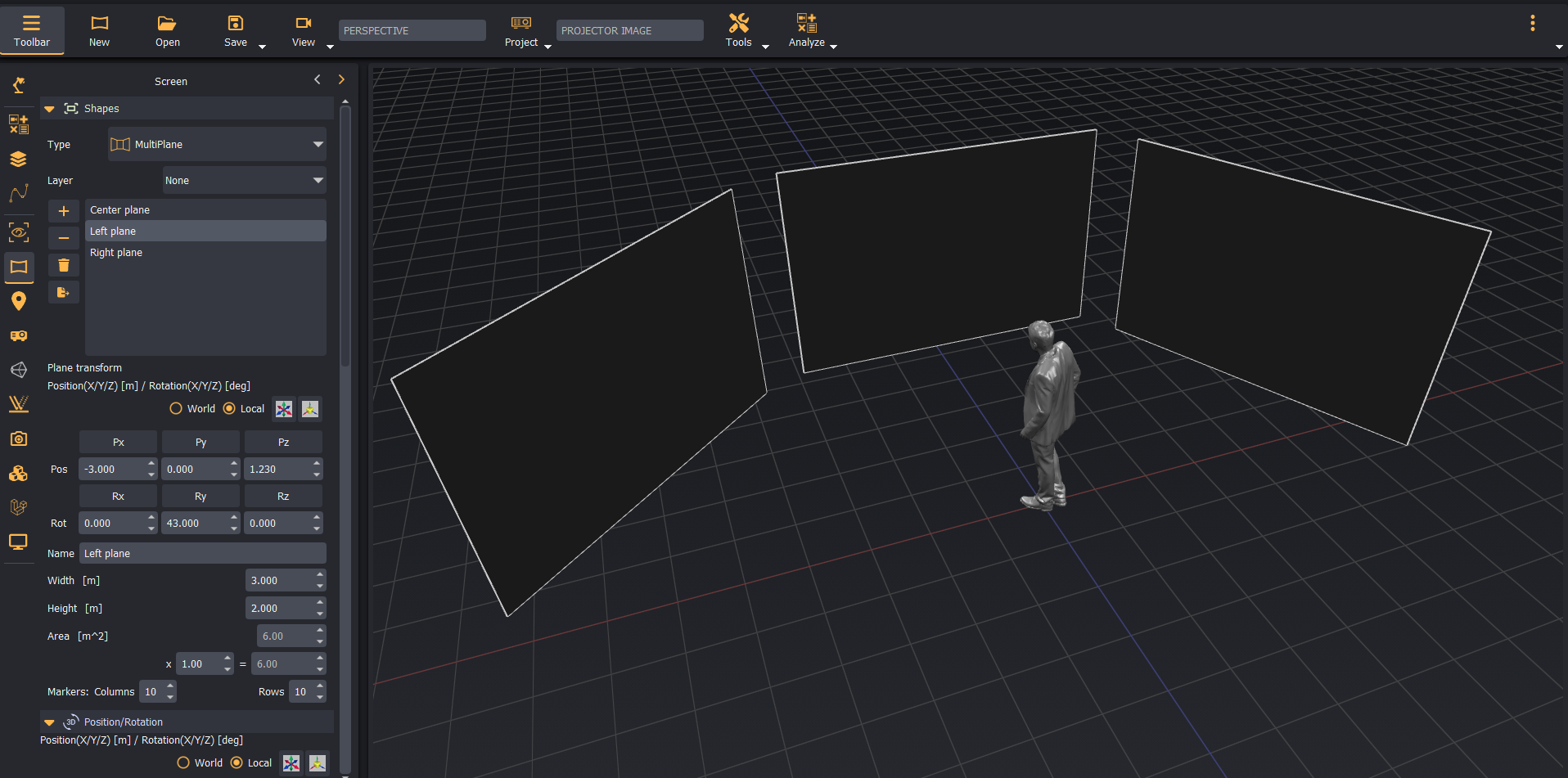Select the calculator sidebar icon
1568x778 pixels.
click(19, 124)
